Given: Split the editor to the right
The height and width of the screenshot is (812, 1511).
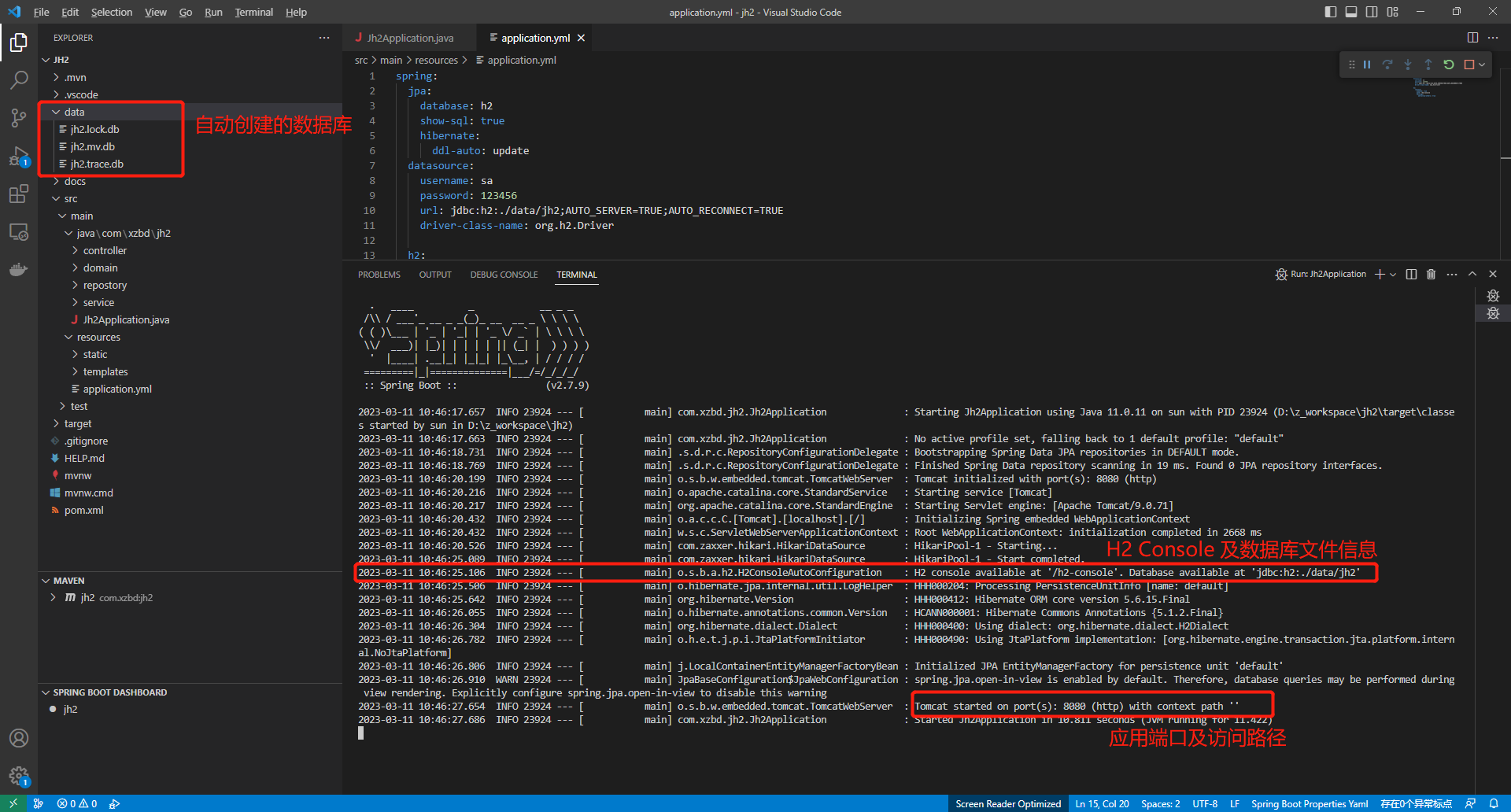Looking at the screenshot, I should coord(1472,38).
